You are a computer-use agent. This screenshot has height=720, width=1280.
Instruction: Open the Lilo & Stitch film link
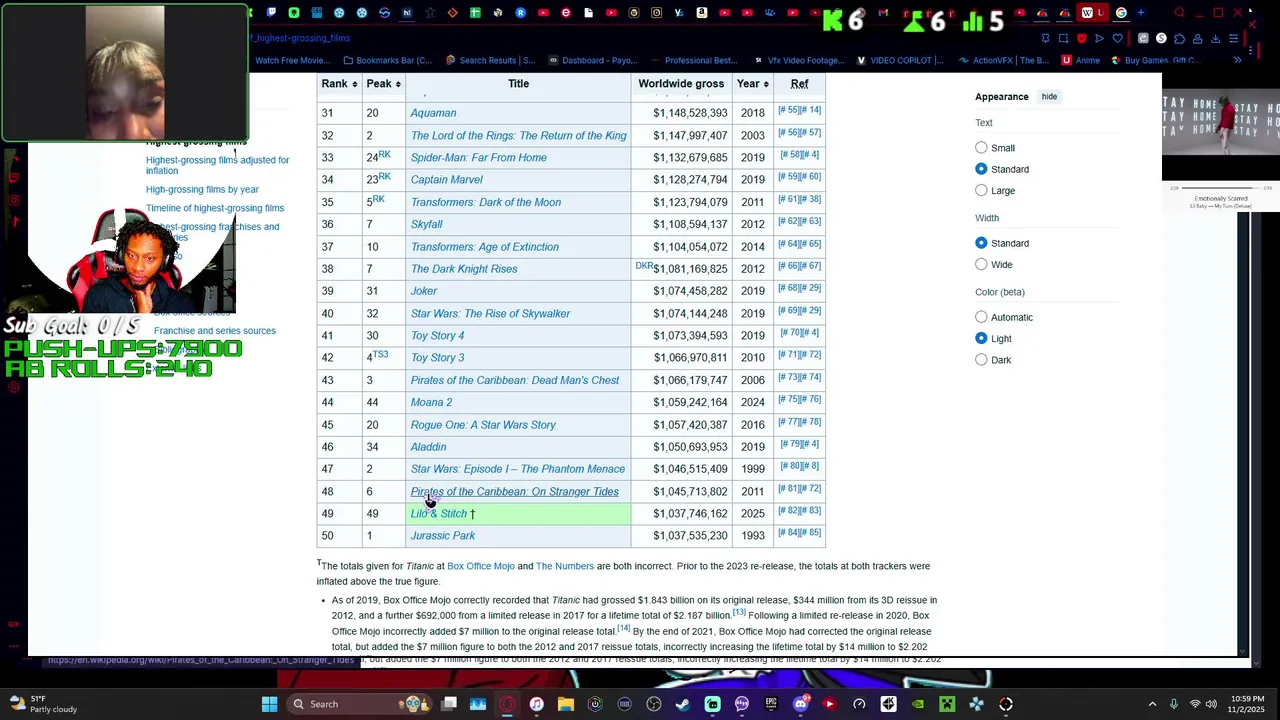click(x=439, y=514)
